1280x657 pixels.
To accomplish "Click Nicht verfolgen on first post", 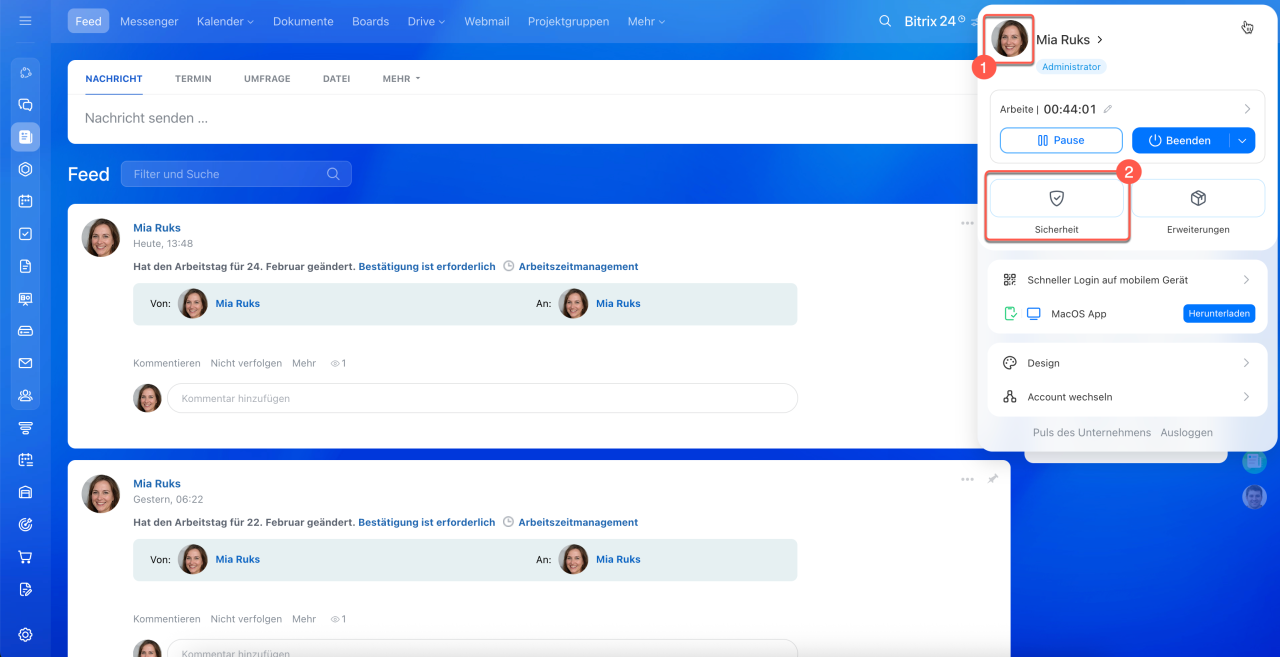I will [246, 363].
